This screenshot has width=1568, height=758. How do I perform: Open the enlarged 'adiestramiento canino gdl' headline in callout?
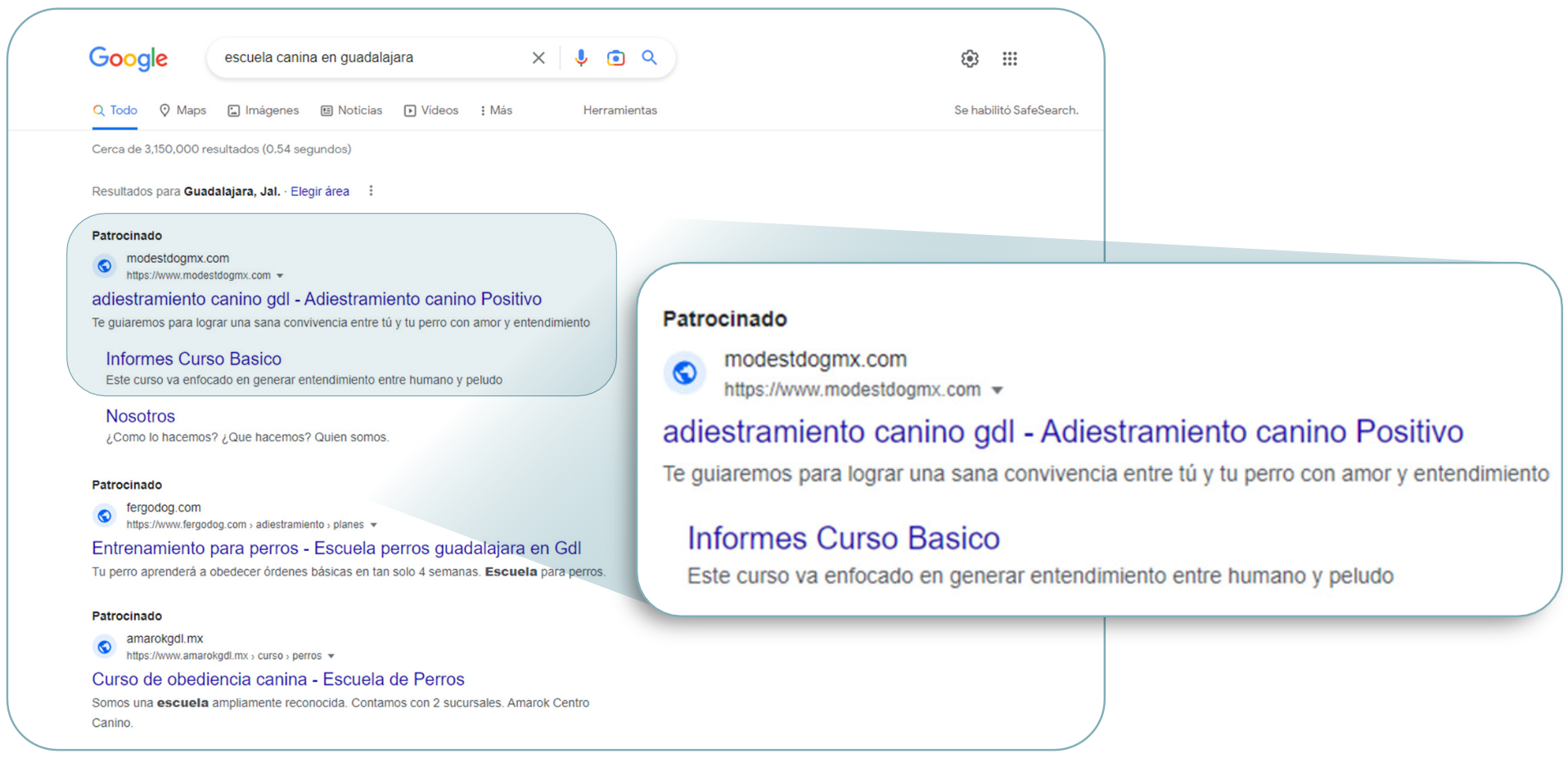click(1063, 431)
